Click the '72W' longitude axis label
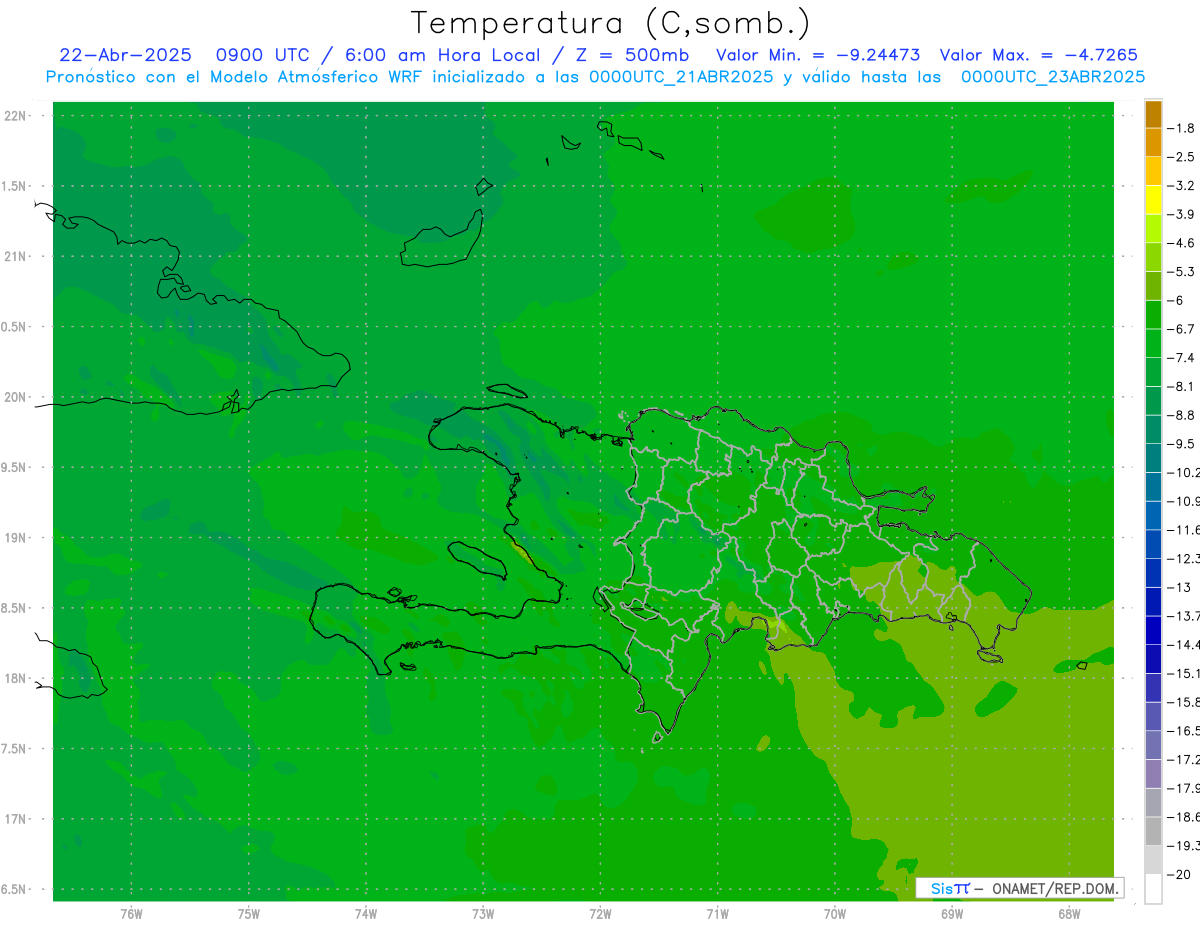This screenshot has height=927, width=1200. coord(600,912)
